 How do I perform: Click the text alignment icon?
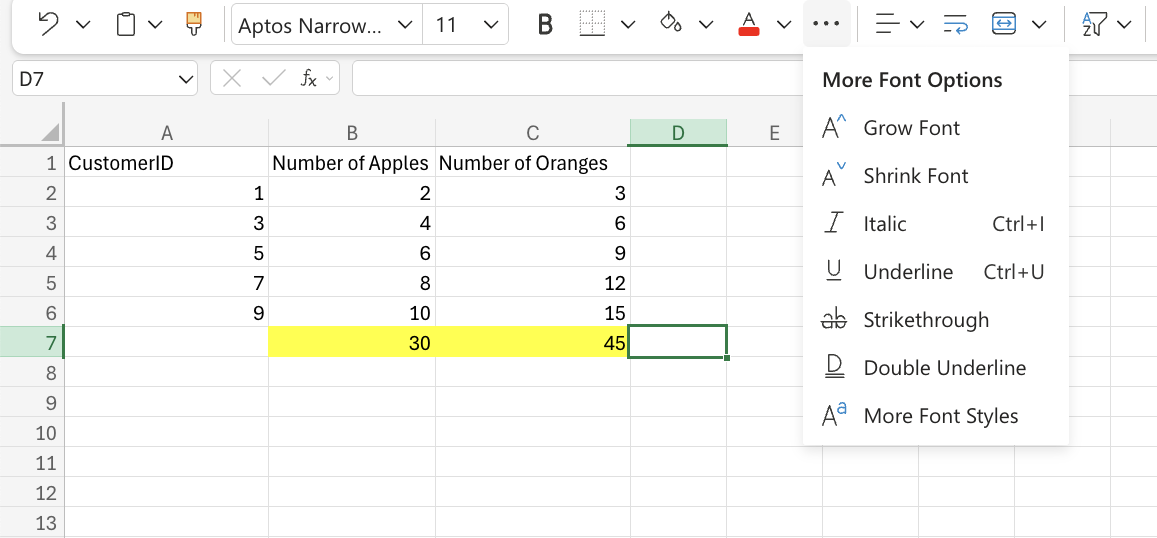[x=888, y=24]
